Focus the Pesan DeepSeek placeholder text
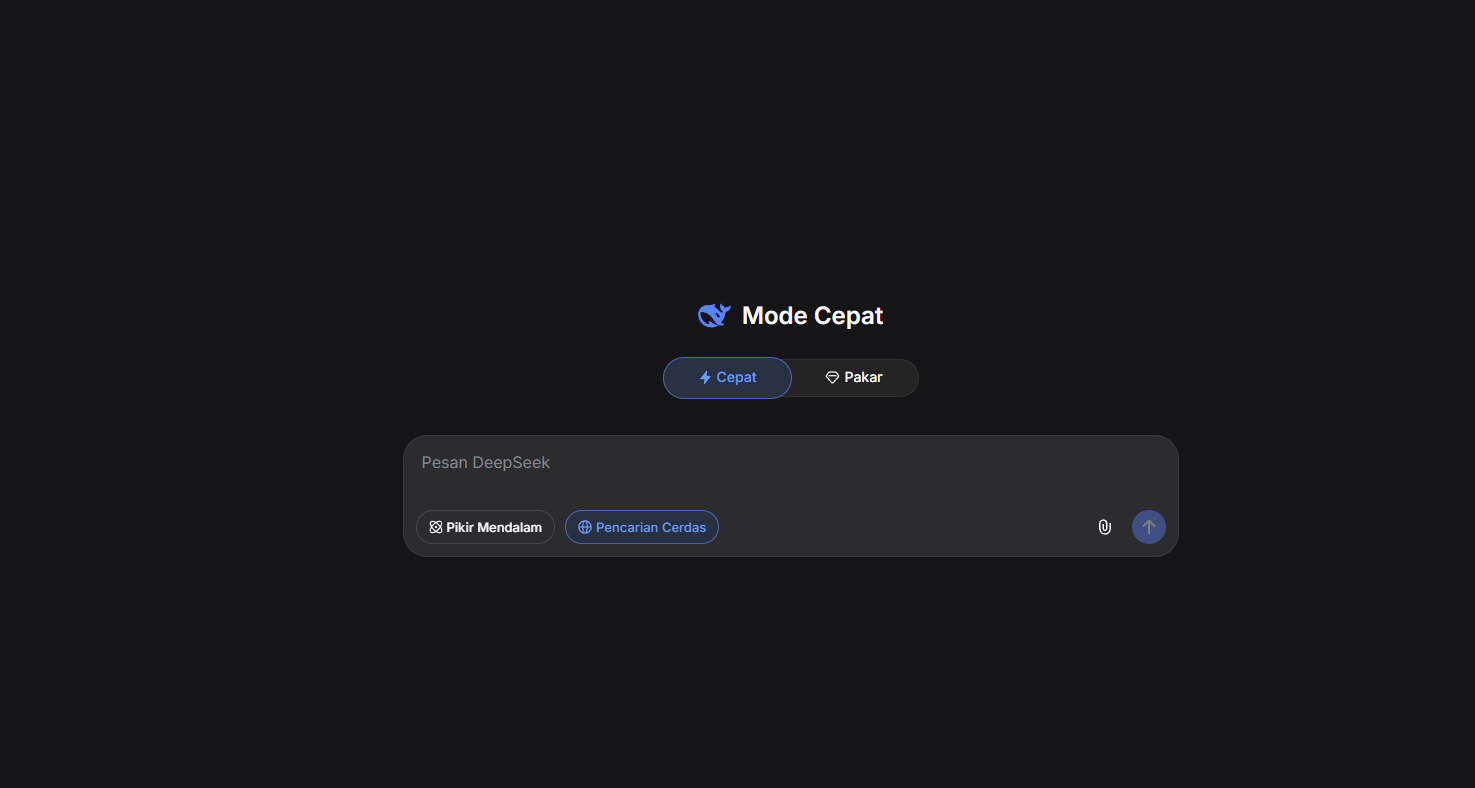 [x=486, y=462]
